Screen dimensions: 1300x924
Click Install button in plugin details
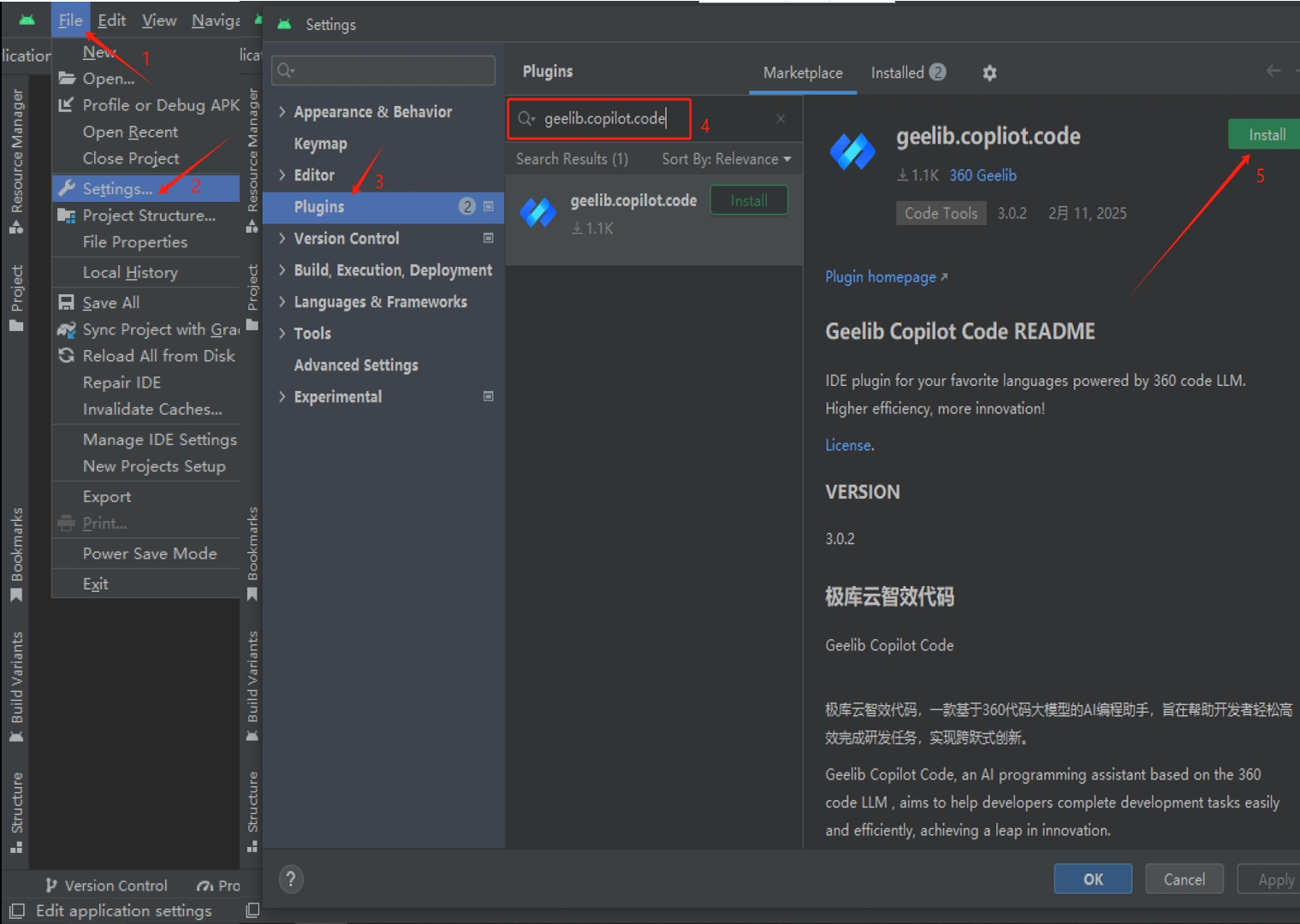pos(1266,135)
